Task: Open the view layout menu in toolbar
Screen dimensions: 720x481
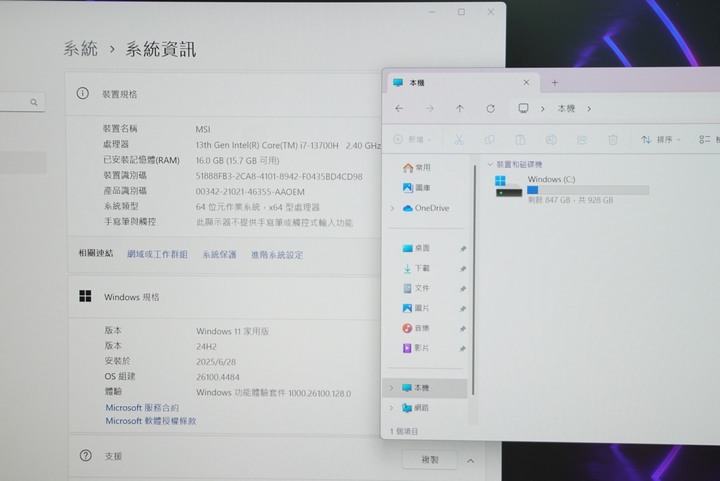Action: click(709, 140)
